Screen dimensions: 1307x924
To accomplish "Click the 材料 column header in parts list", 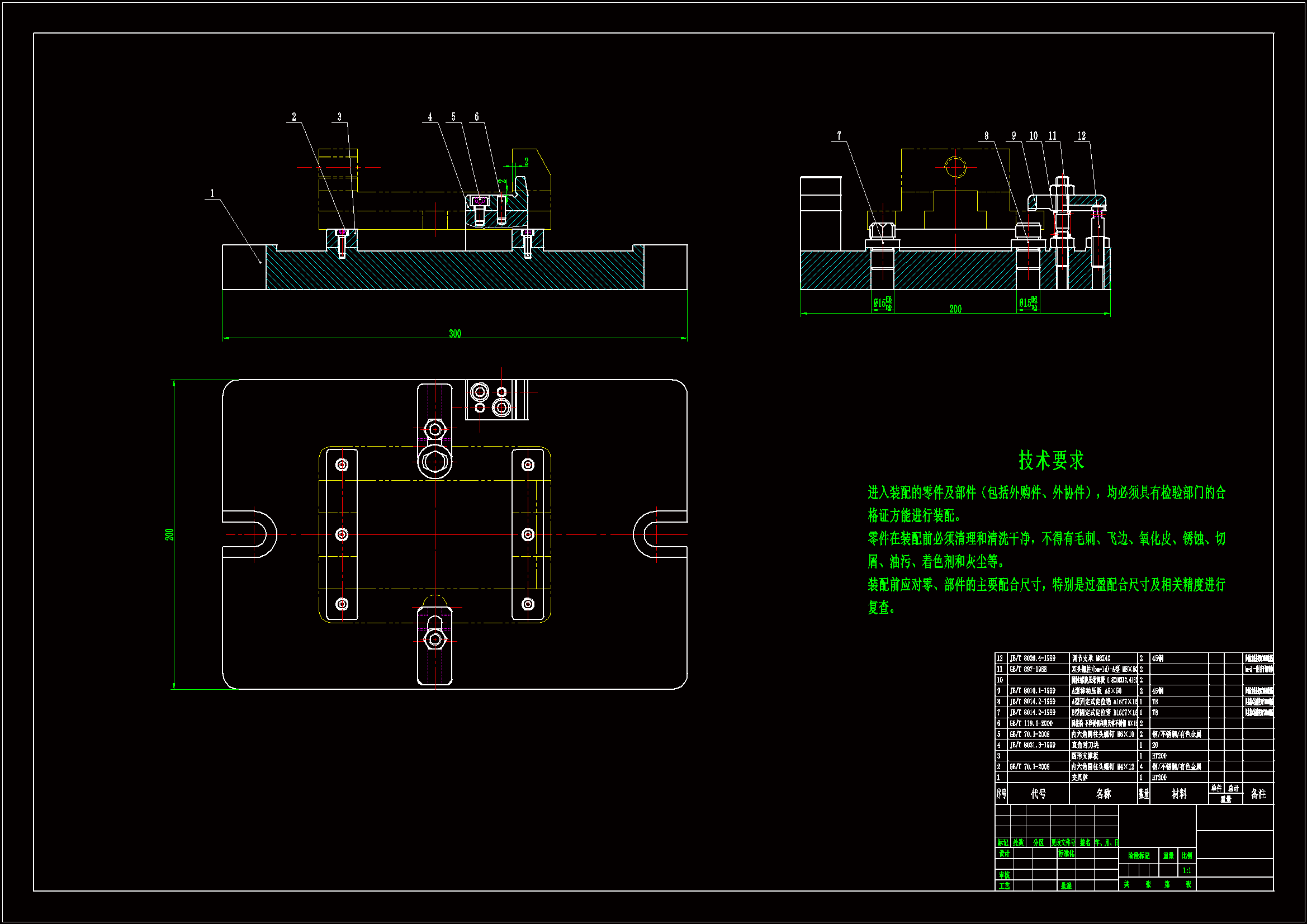I will pos(1179,794).
